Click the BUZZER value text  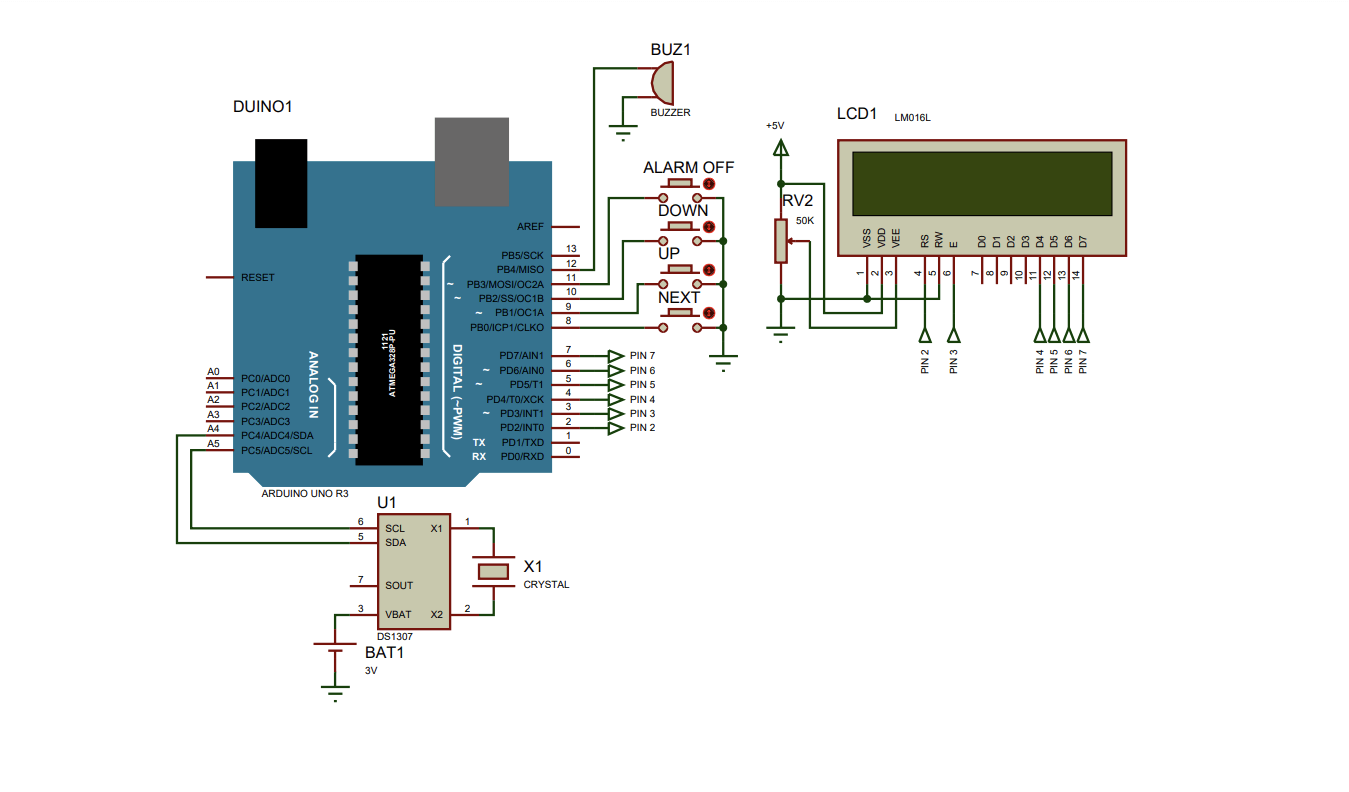coord(670,113)
